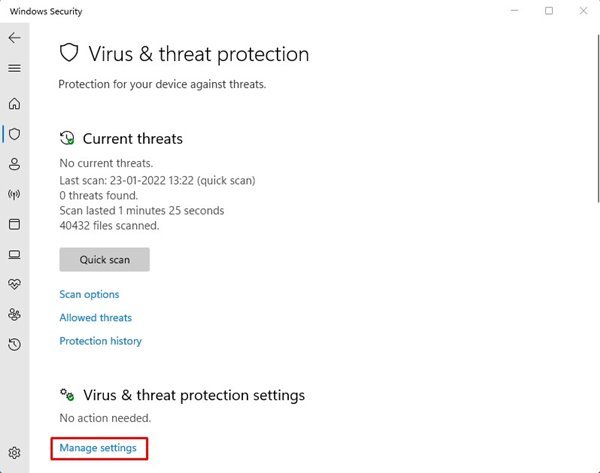600x473 pixels.
Task: Click the Quick scan button
Action: (104, 259)
